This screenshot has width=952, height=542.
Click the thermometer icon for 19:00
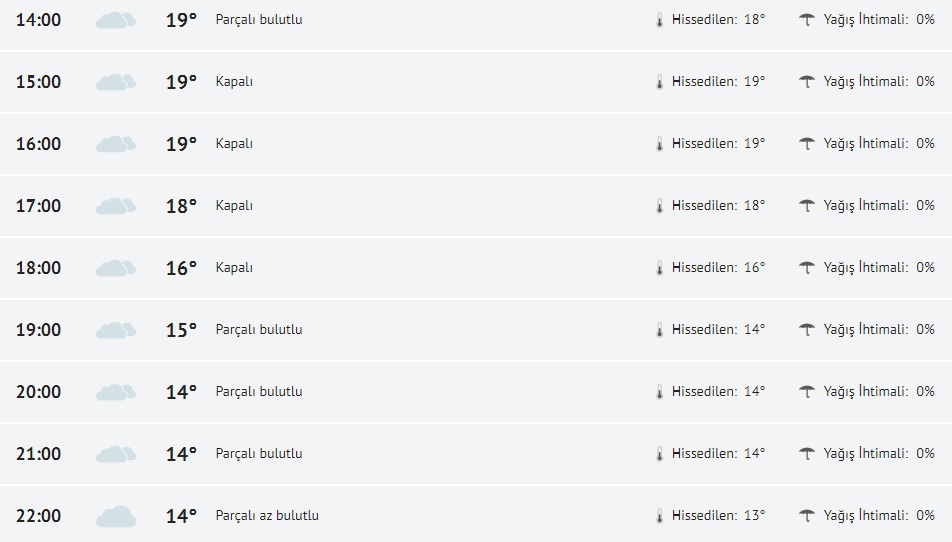[x=659, y=330]
